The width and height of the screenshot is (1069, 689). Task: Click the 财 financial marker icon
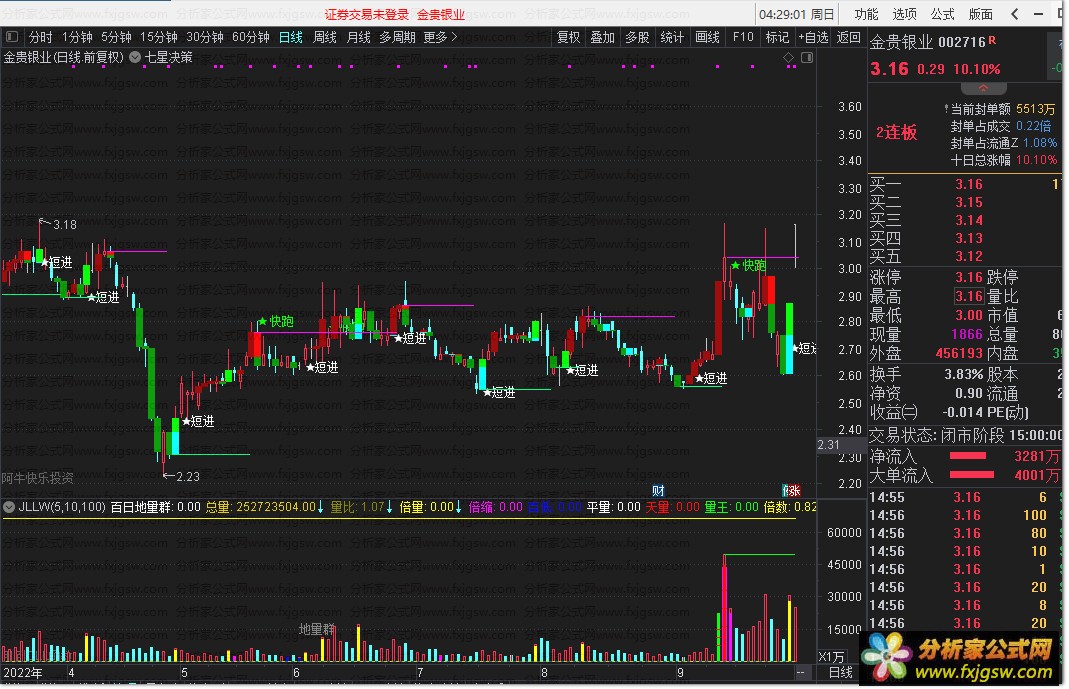click(x=659, y=491)
